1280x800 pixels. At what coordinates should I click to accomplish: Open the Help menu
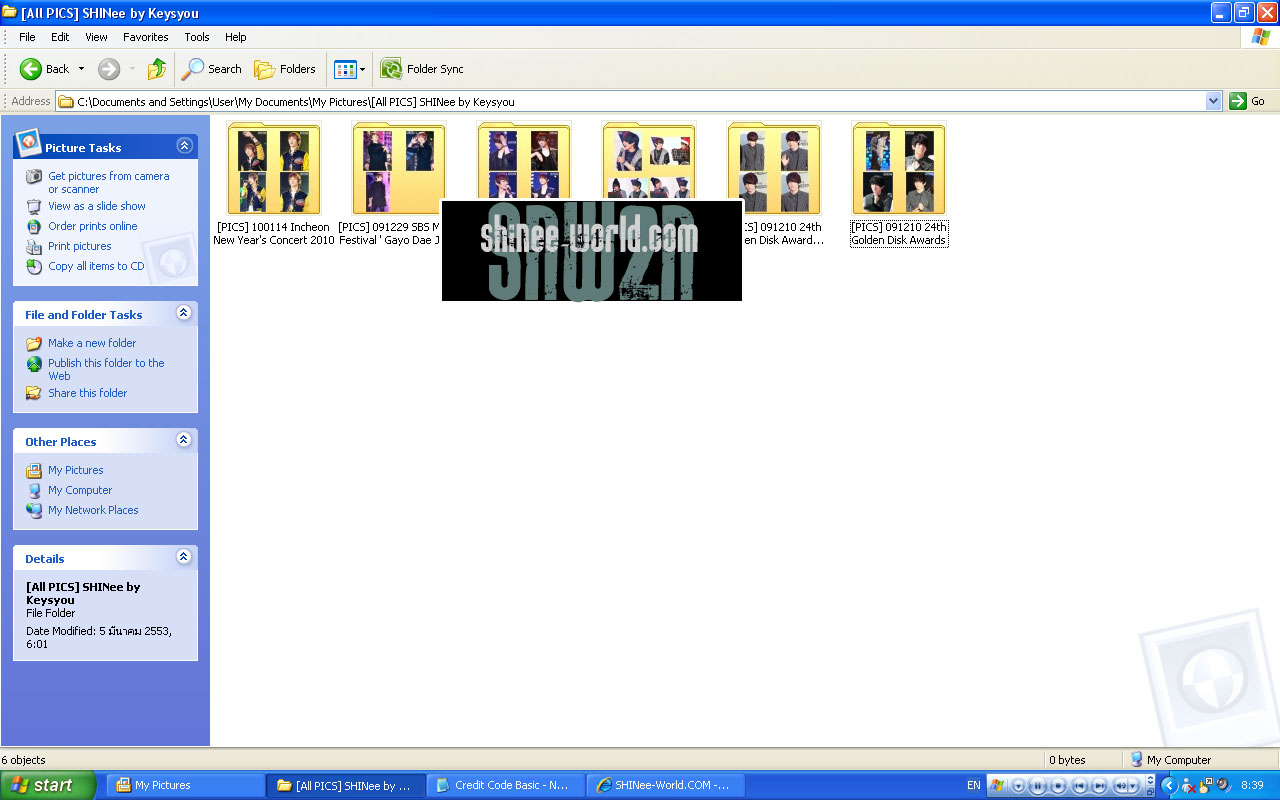click(x=235, y=37)
